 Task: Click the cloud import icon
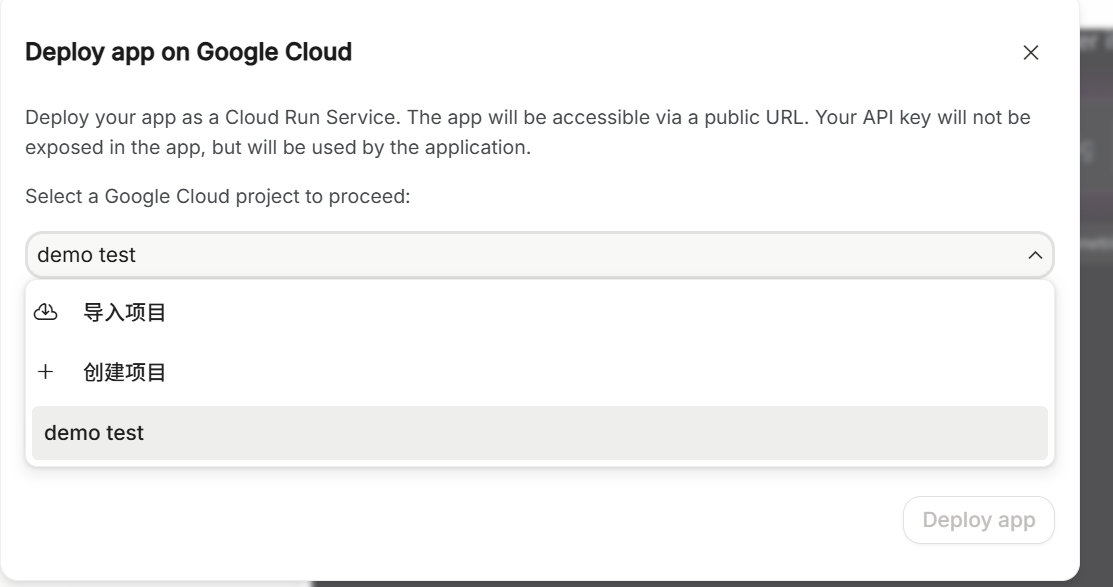46,312
